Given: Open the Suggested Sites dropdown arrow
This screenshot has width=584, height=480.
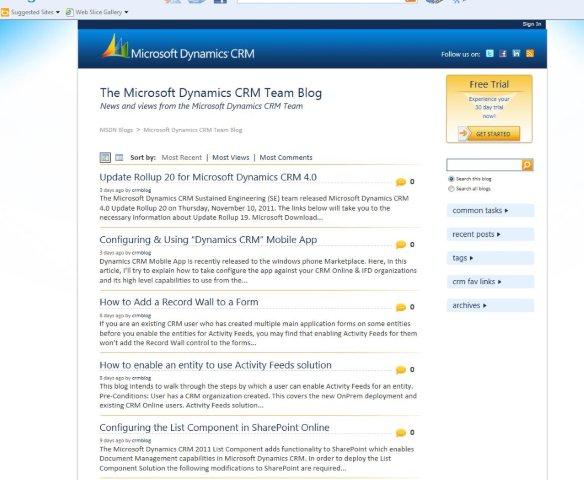Looking at the screenshot, I should (58, 12).
